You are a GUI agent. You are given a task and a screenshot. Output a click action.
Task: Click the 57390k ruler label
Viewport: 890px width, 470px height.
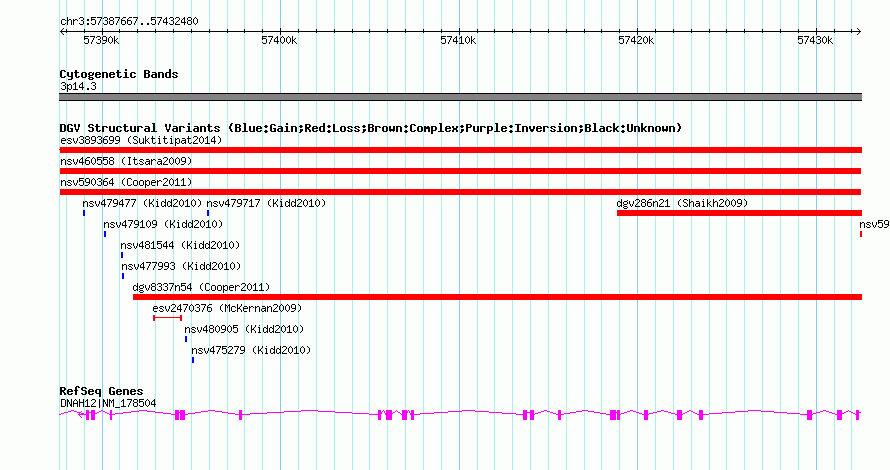pos(101,40)
